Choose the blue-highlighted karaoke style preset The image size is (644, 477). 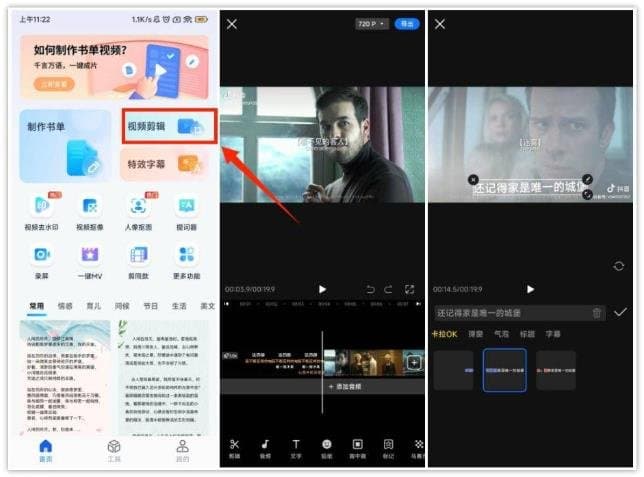pyautogui.click(x=505, y=370)
